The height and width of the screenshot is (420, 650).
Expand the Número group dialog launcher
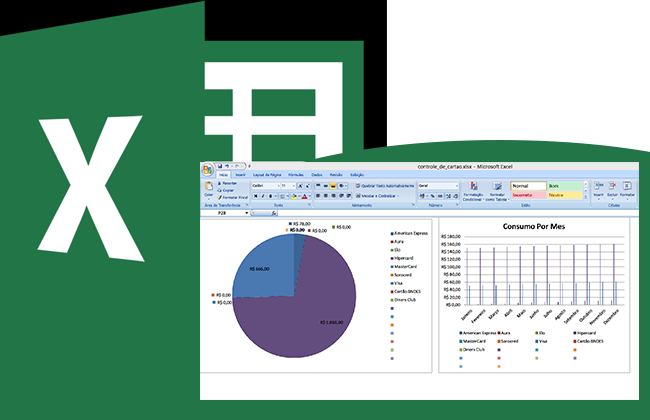click(x=457, y=205)
